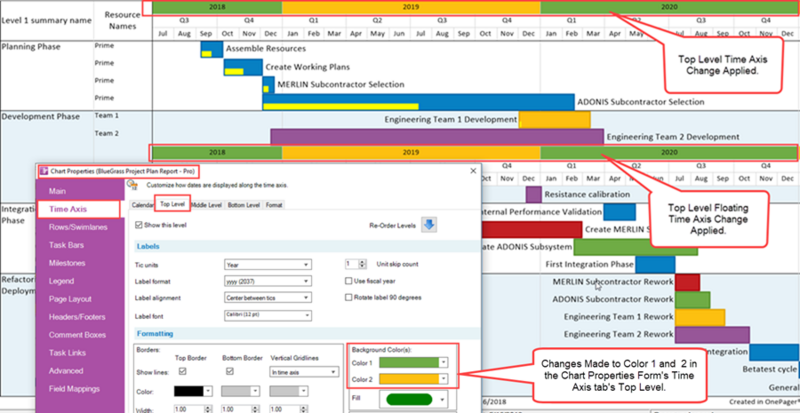Image resolution: width=800 pixels, height=413 pixels.
Task: Click the time axis clock icon beside the description
Action: [132, 185]
